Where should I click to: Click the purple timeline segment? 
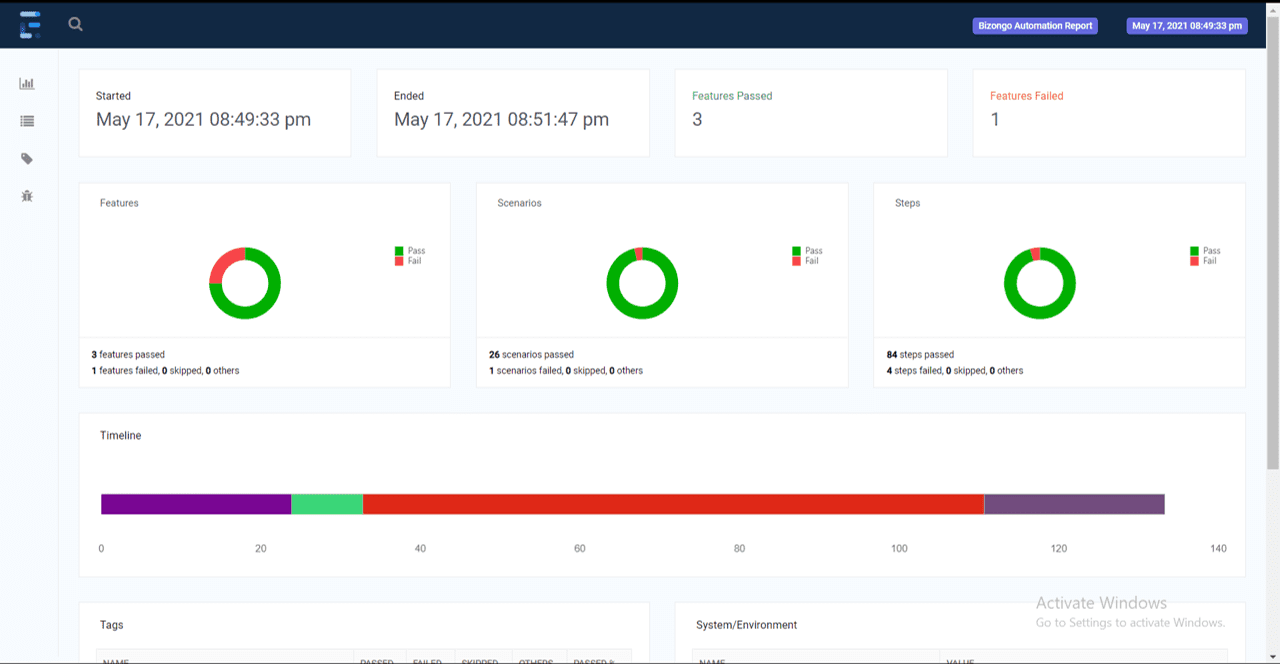click(x=196, y=504)
